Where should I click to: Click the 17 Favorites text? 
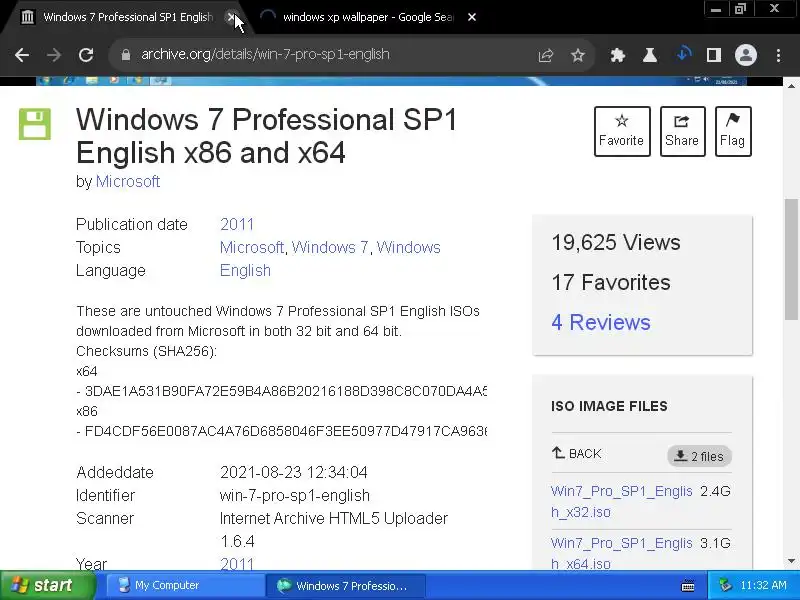pos(611,282)
